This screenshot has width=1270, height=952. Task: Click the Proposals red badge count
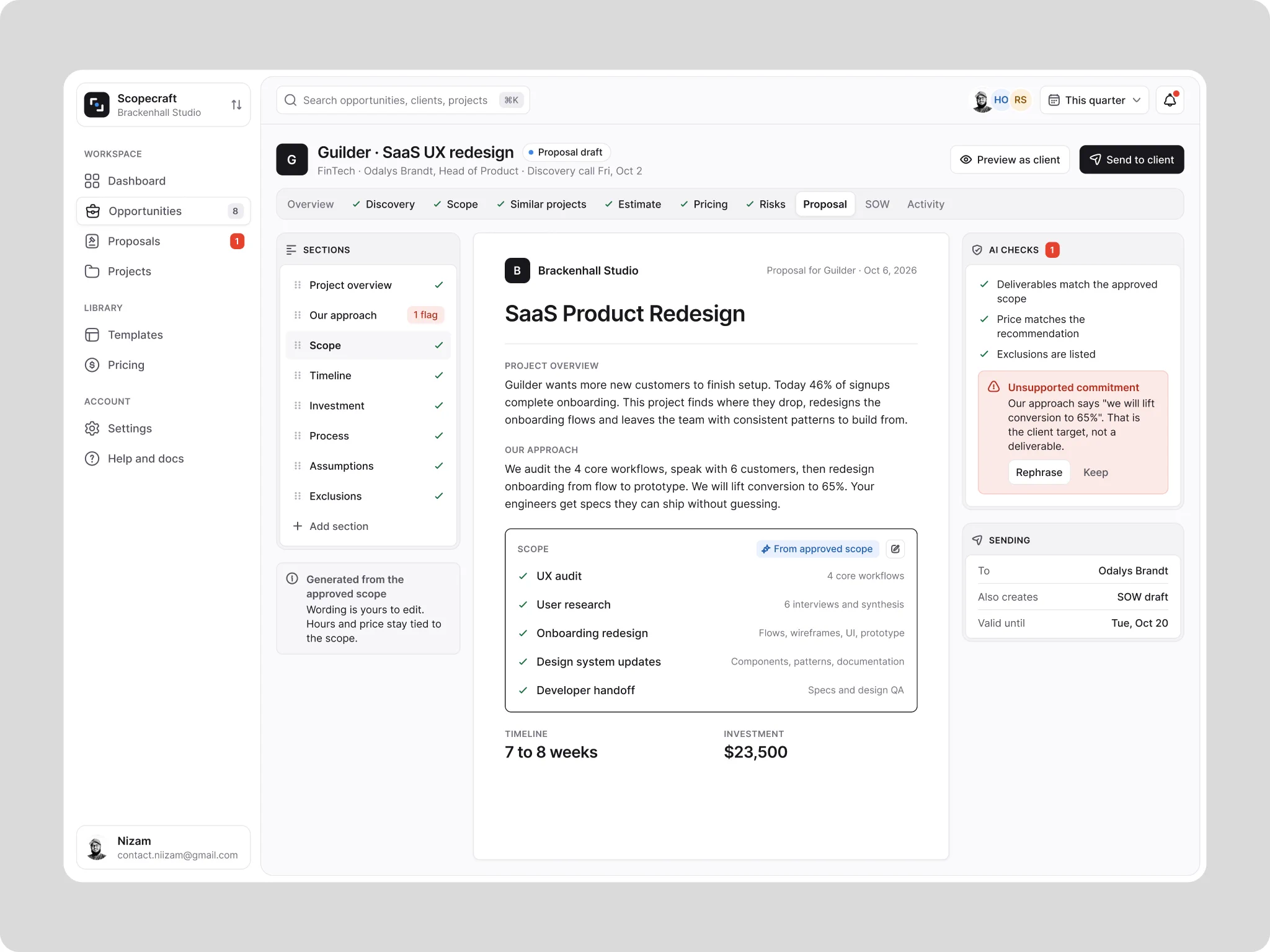click(x=237, y=241)
